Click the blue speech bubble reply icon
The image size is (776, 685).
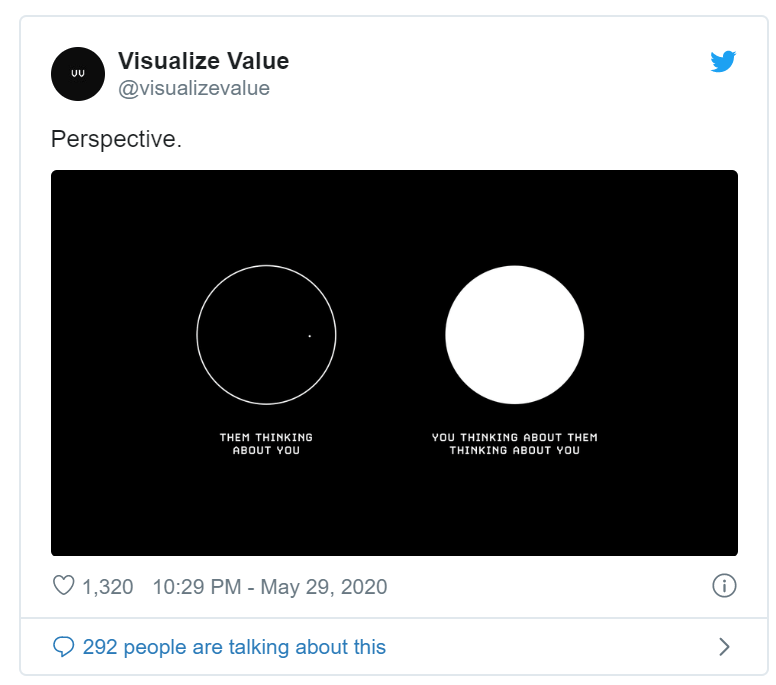point(63,647)
